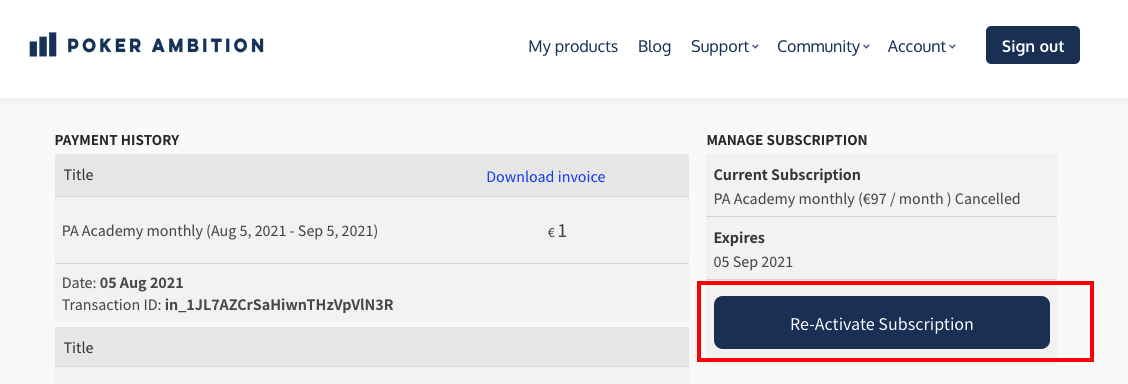This screenshot has height=384, width=1128.
Task: Click the Re-Activate Subscription button
Action: [x=881, y=323]
